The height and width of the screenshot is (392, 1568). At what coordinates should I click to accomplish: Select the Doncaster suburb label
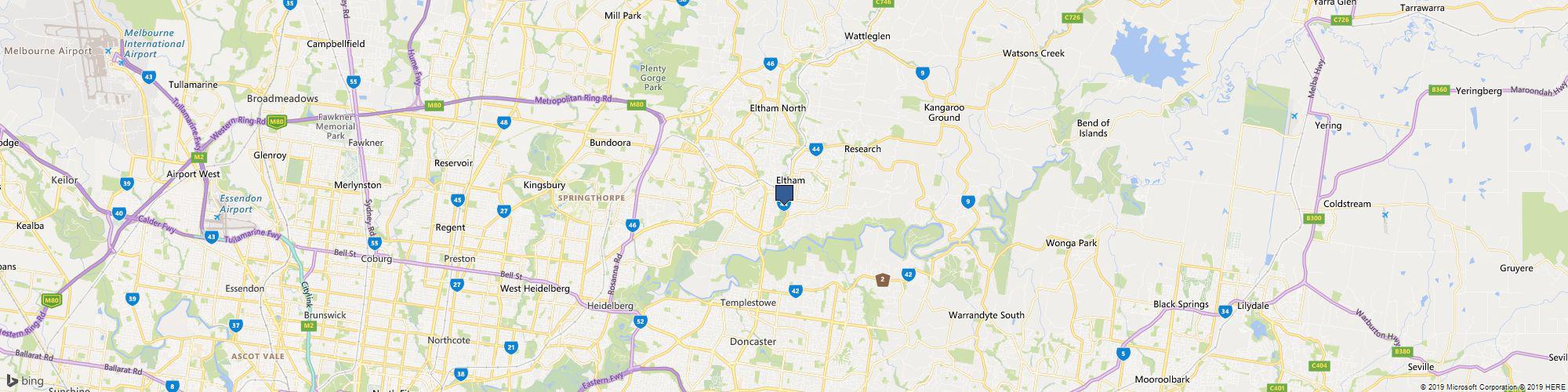pyautogui.click(x=753, y=342)
